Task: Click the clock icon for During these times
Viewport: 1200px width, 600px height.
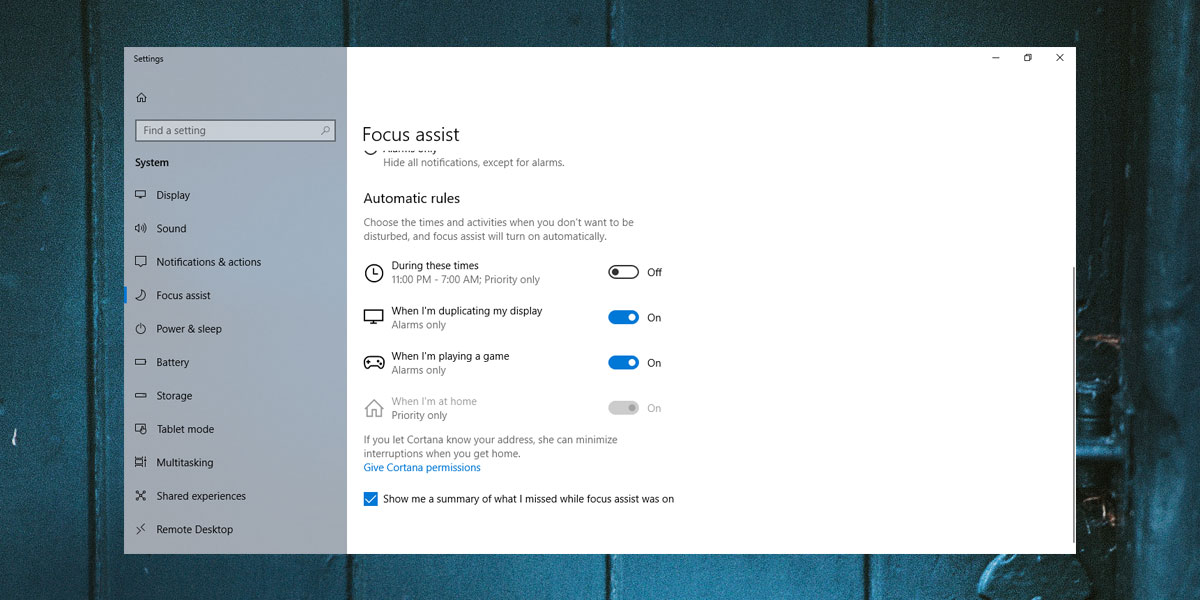Action: click(x=373, y=273)
